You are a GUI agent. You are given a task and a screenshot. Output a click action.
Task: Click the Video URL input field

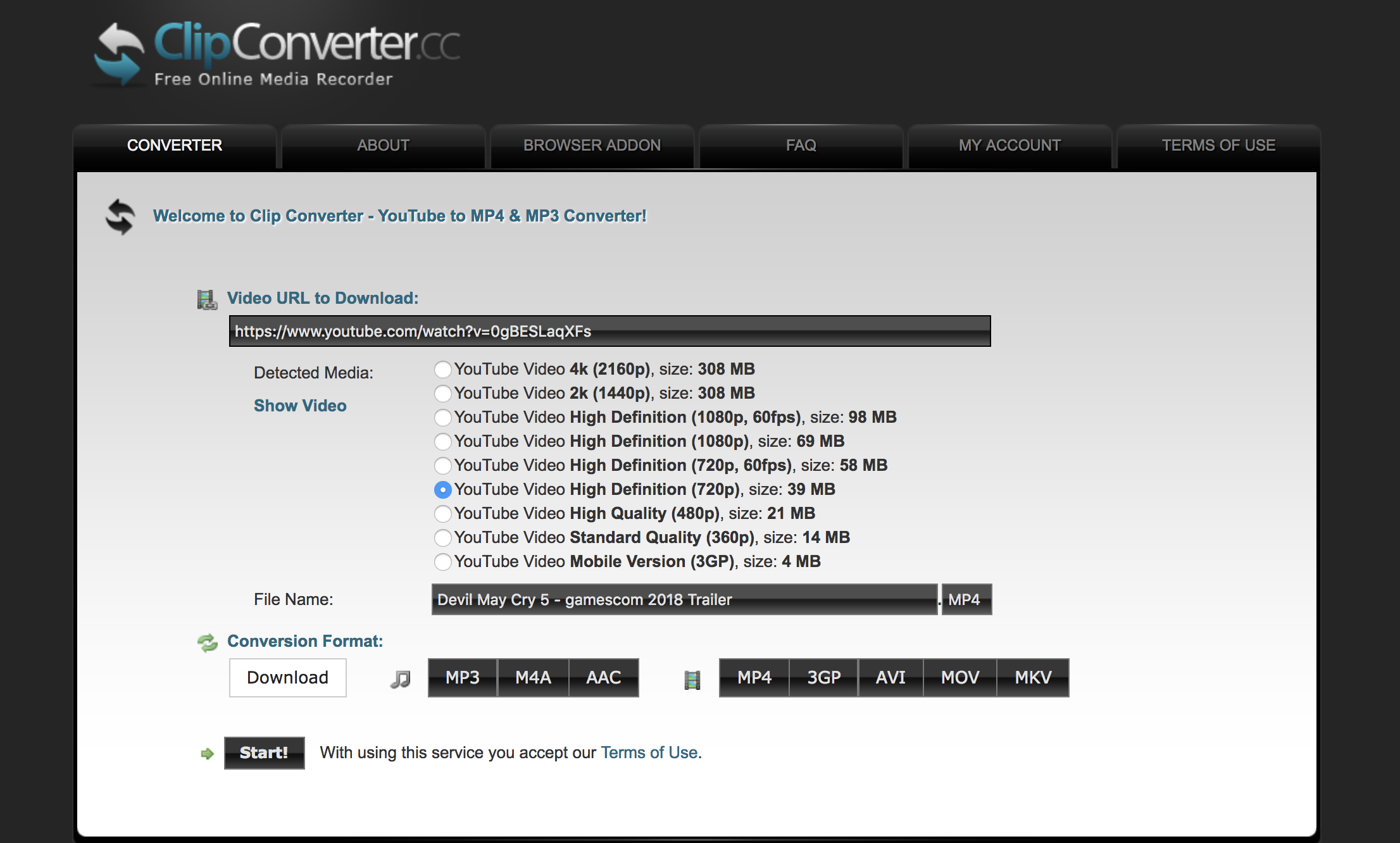click(609, 332)
